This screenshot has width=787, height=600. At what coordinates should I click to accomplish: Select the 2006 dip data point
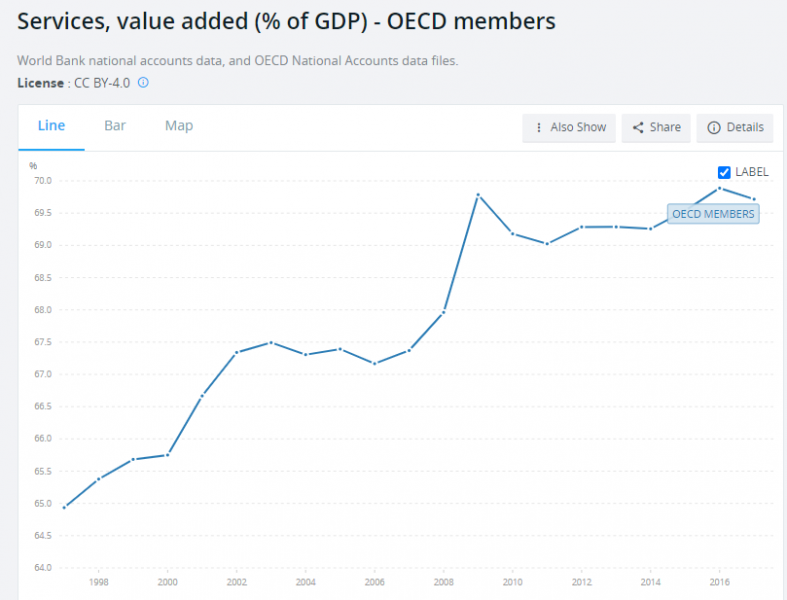coord(374,363)
